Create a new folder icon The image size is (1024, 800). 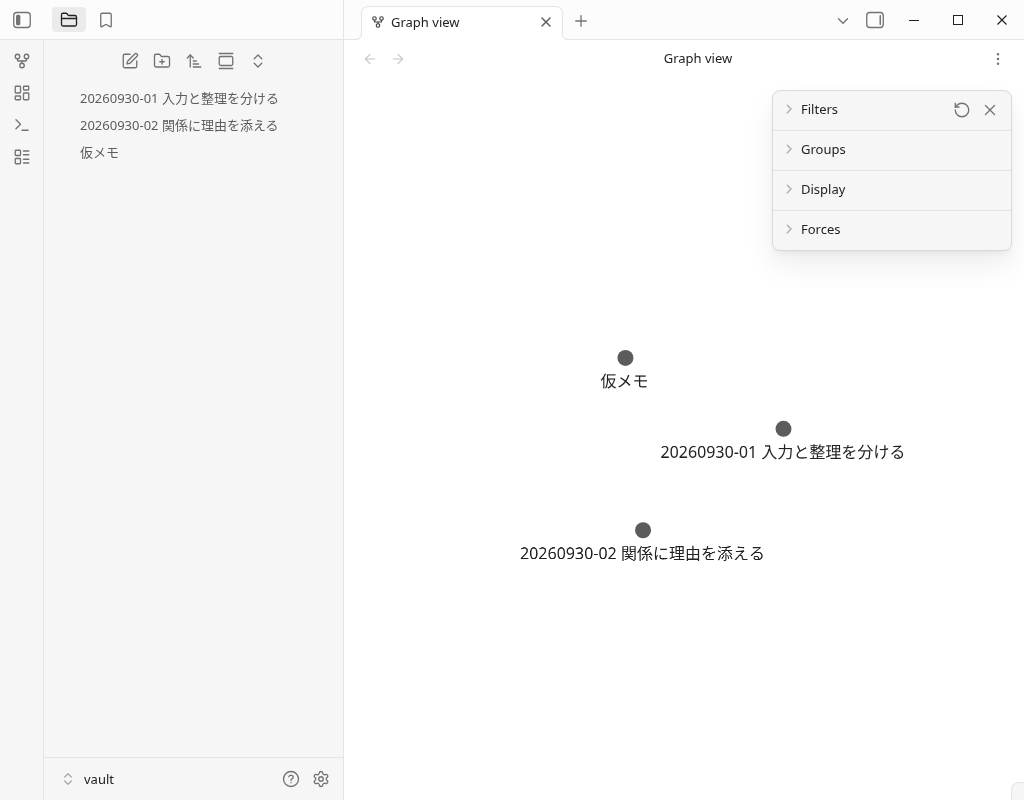pos(162,61)
